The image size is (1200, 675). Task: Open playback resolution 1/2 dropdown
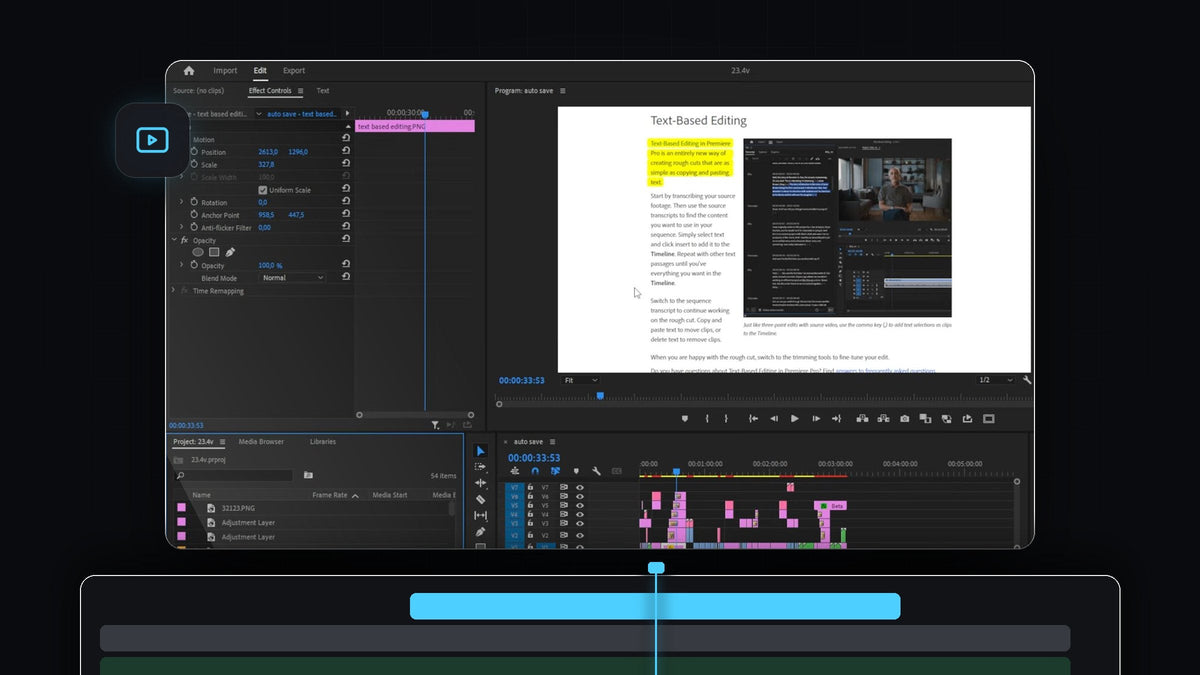pos(994,380)
